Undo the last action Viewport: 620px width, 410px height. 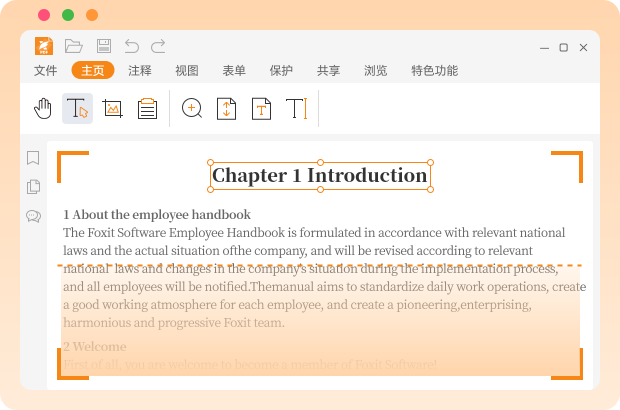131,46
